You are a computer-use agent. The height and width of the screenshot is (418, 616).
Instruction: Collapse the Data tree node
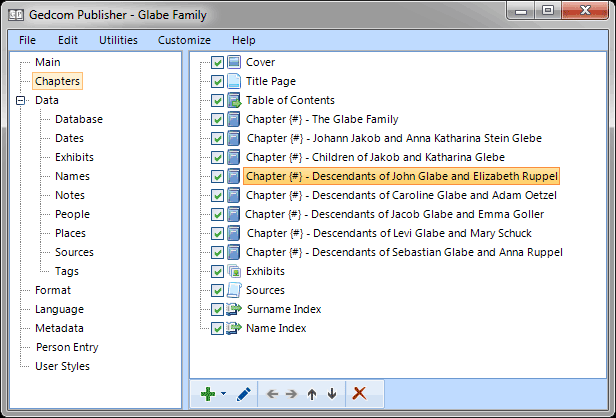[x=20, y=101]
